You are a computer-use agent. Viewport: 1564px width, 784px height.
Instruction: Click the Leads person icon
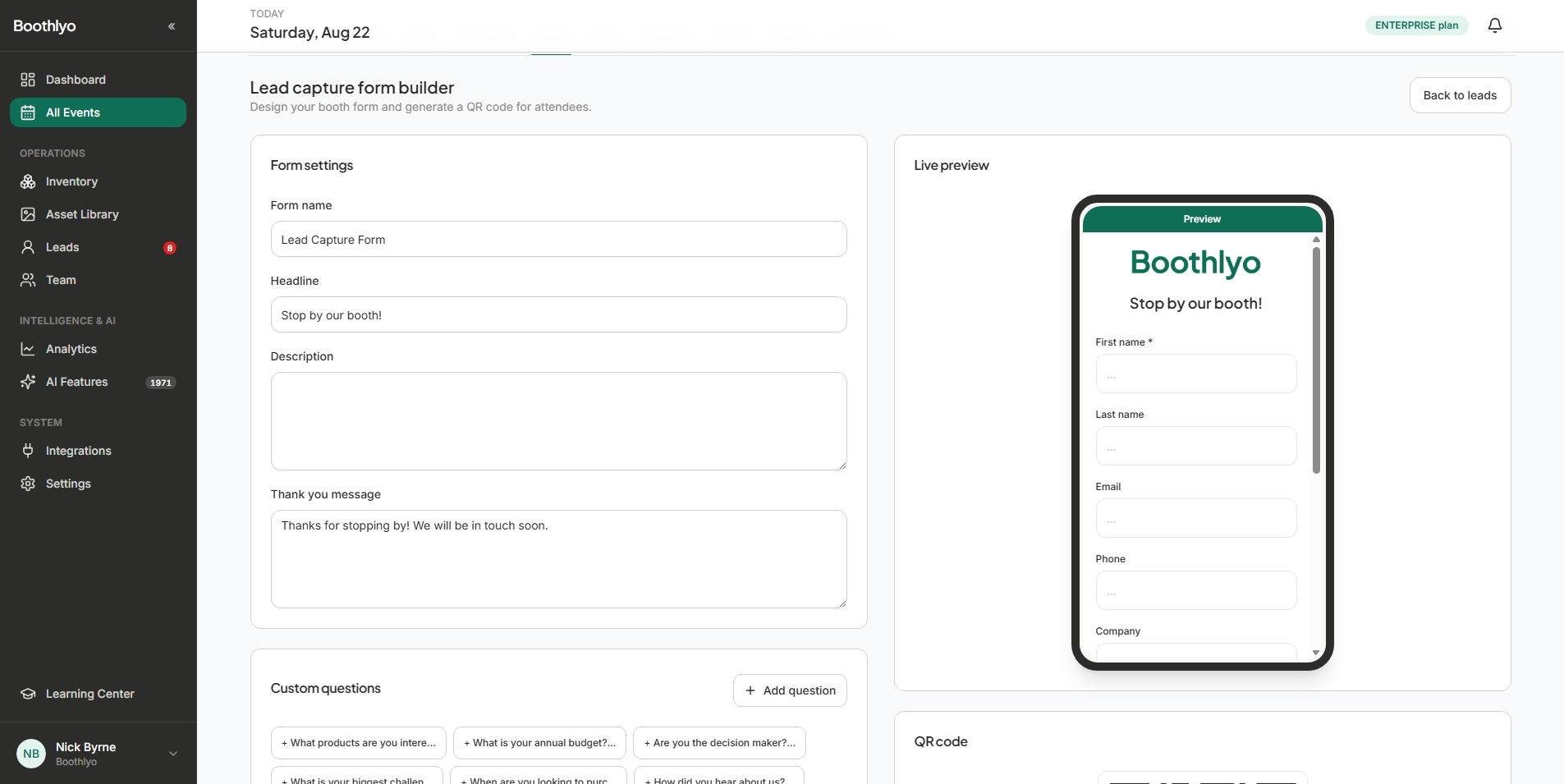(x=28, y=247)
